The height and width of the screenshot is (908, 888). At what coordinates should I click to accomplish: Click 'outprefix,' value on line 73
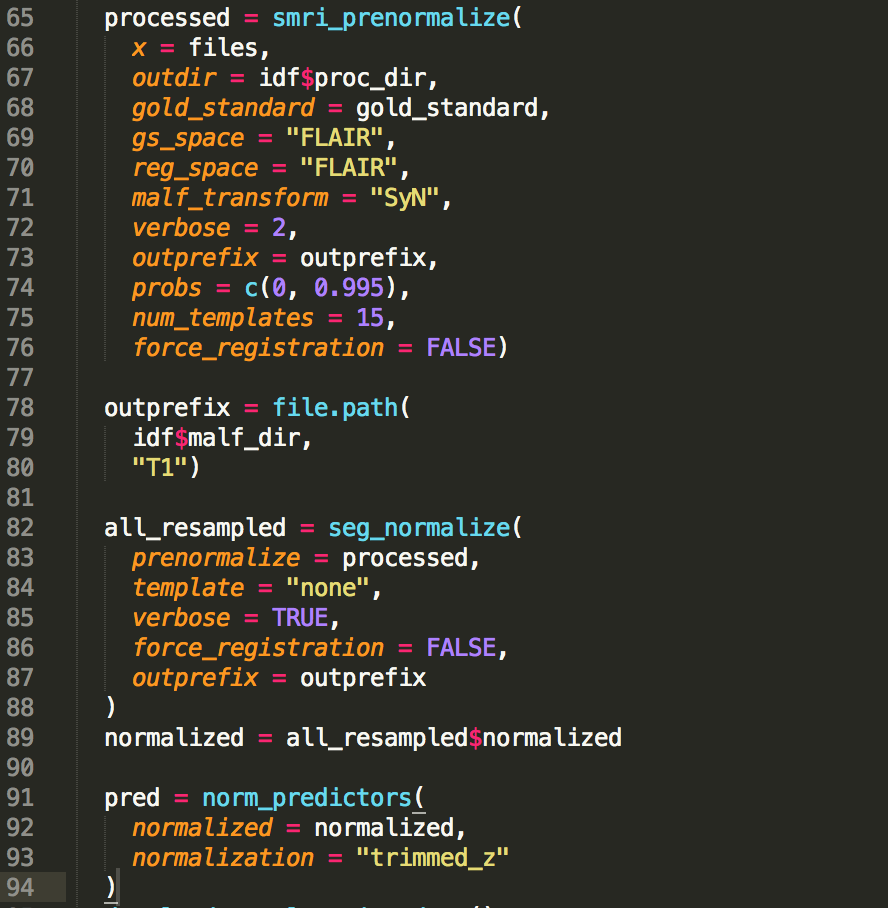(369, 258)
